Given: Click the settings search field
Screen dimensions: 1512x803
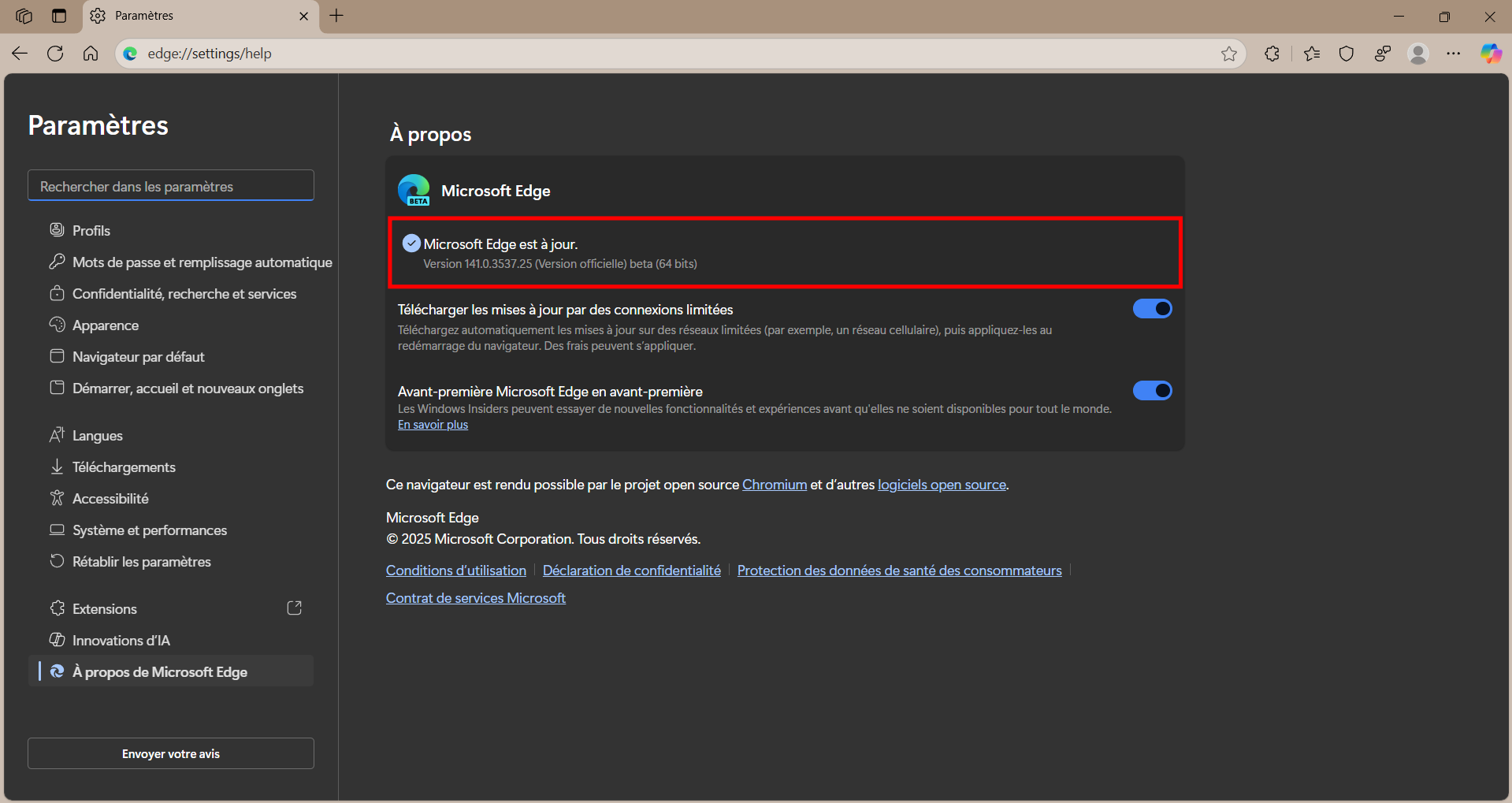Looking at the screenshot, I should (x=170, y=186).
